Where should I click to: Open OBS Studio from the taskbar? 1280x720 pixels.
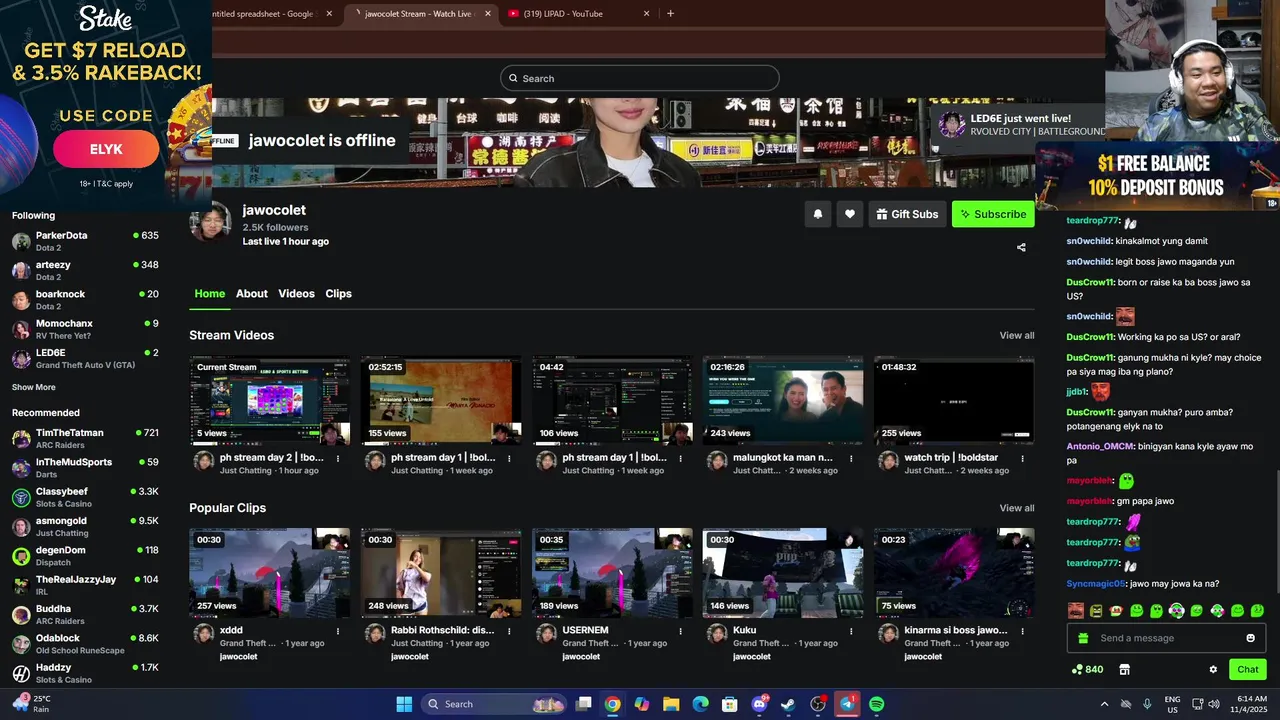(x=818, y=704)
